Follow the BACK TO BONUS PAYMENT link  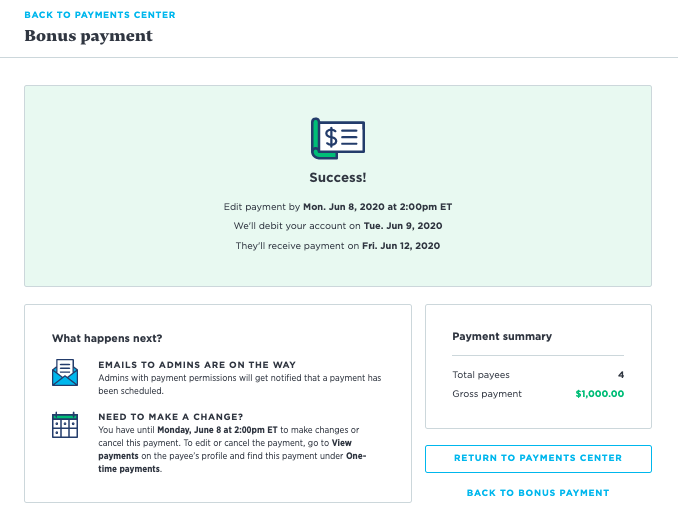[538, 493]
